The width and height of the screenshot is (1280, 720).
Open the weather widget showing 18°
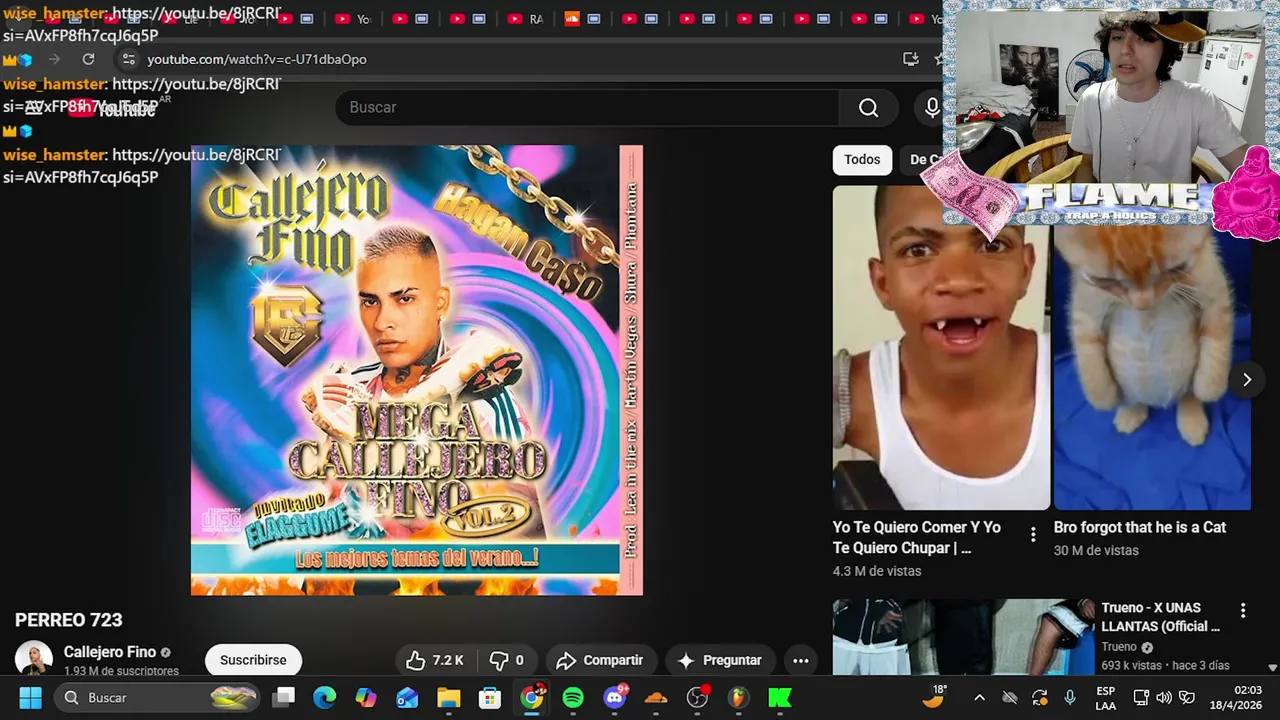point(935,697)
